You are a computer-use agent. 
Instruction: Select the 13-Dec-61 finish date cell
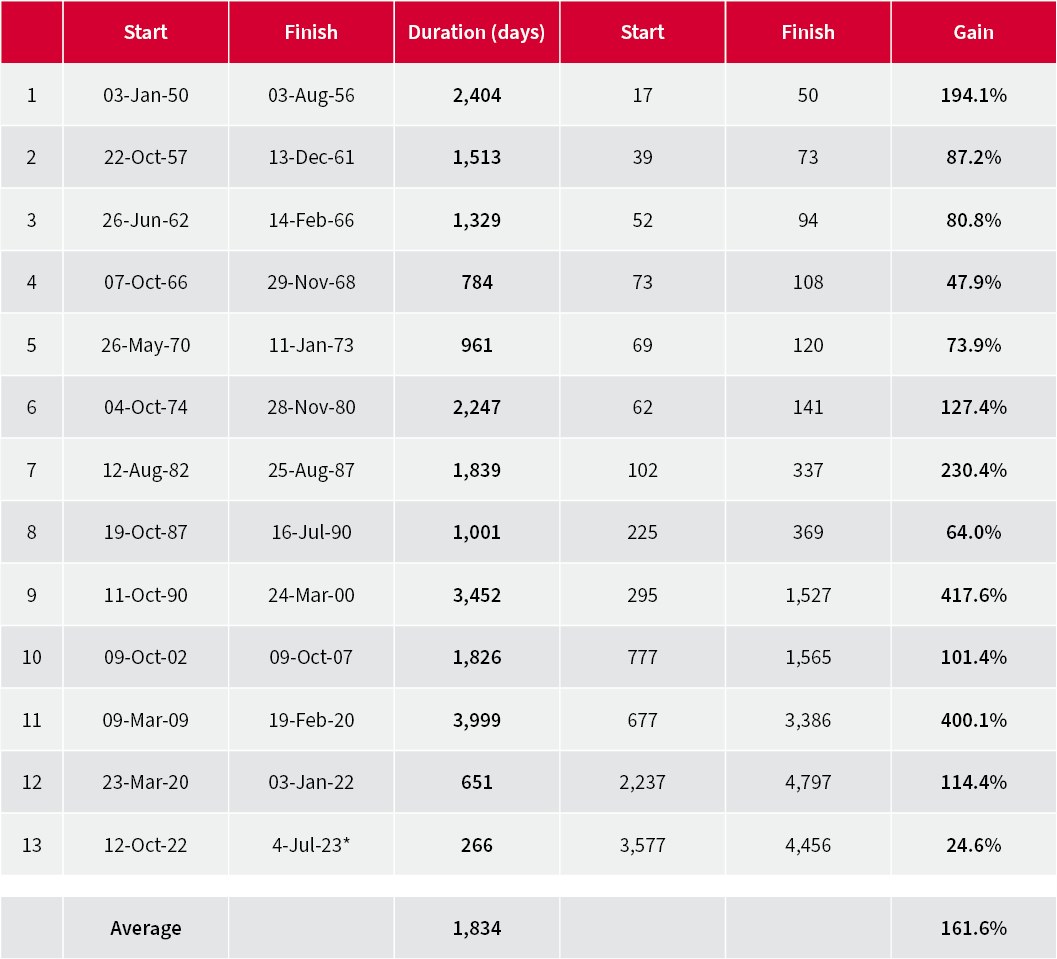[311, 158]
